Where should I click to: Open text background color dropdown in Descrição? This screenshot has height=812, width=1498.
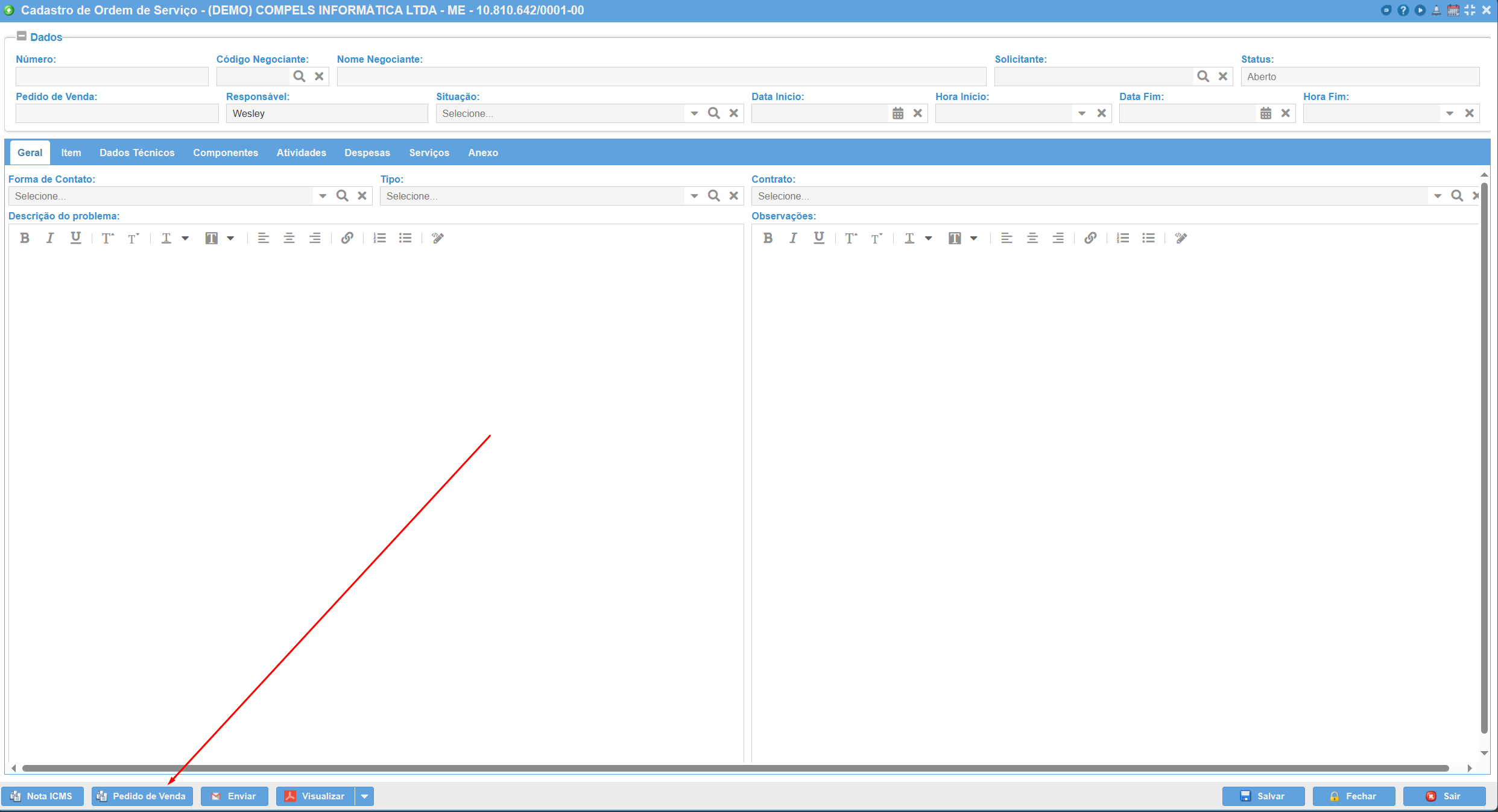click(x=230, y=238)
